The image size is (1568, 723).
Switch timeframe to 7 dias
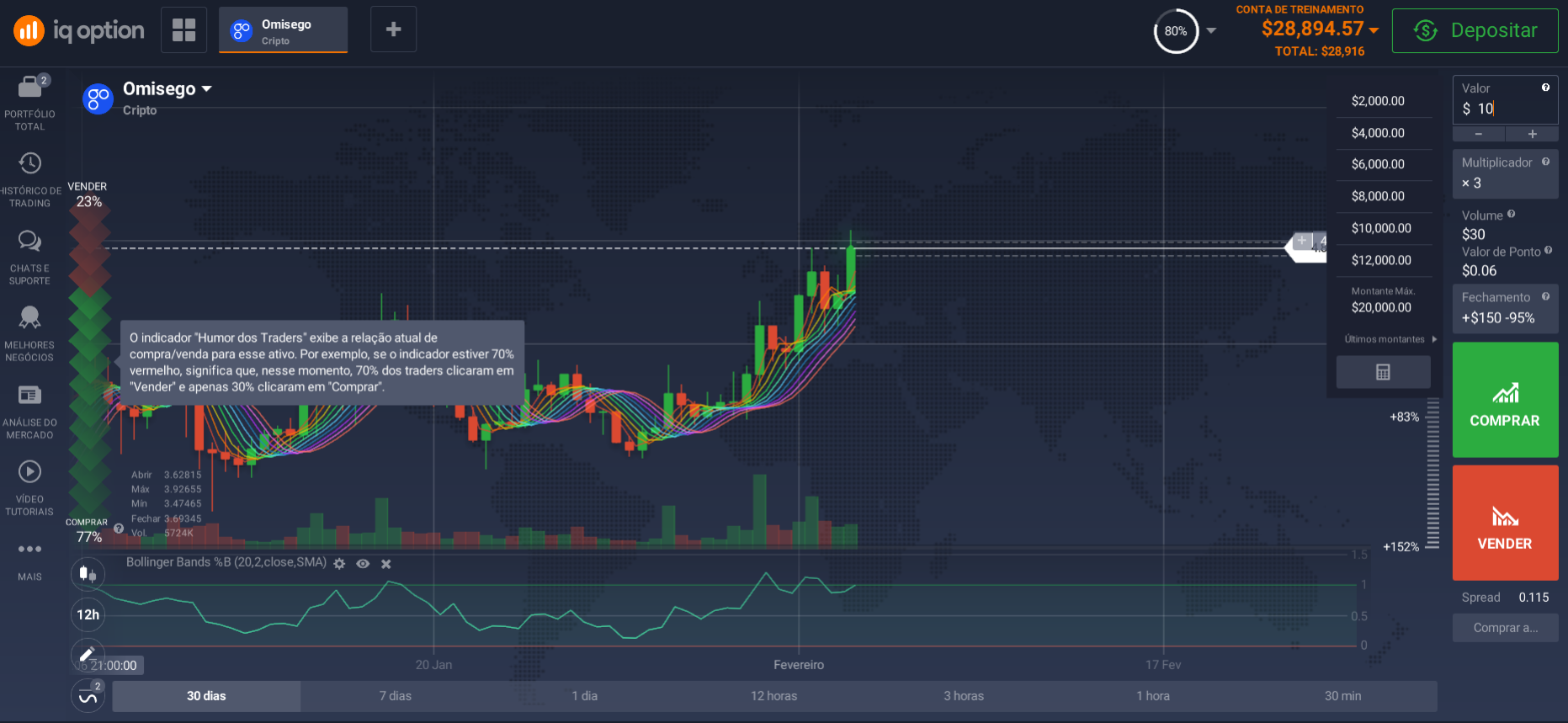pyautogui.click(x=395, y=696)
